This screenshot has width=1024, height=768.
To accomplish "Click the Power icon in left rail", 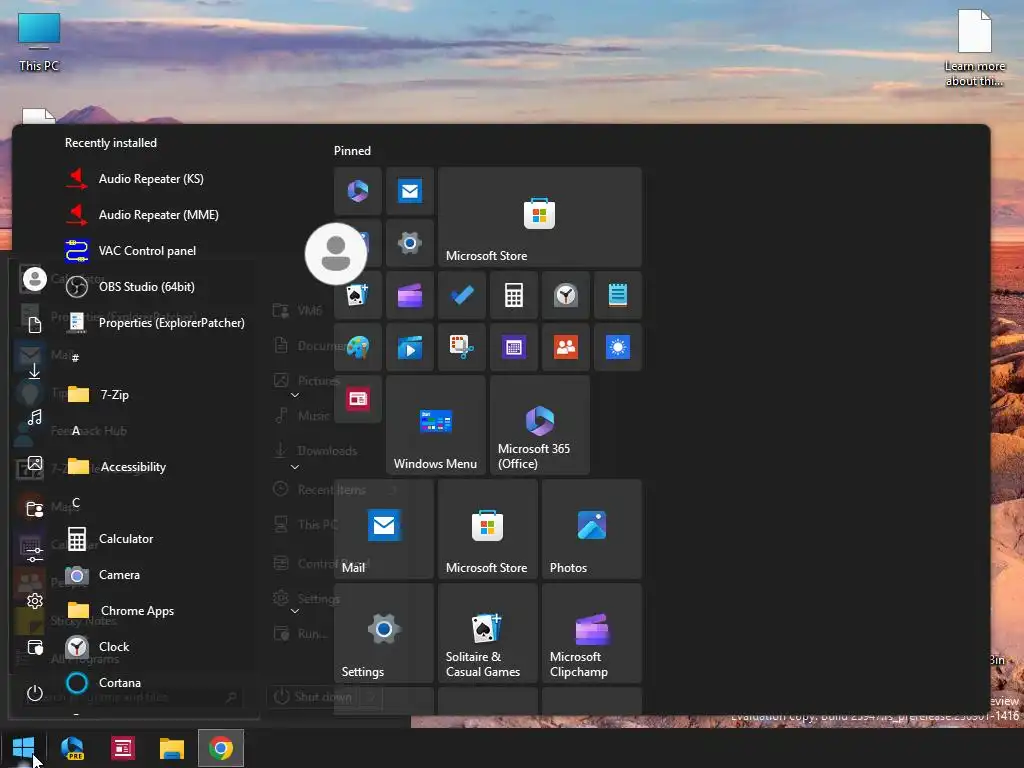I will [35, 693].
